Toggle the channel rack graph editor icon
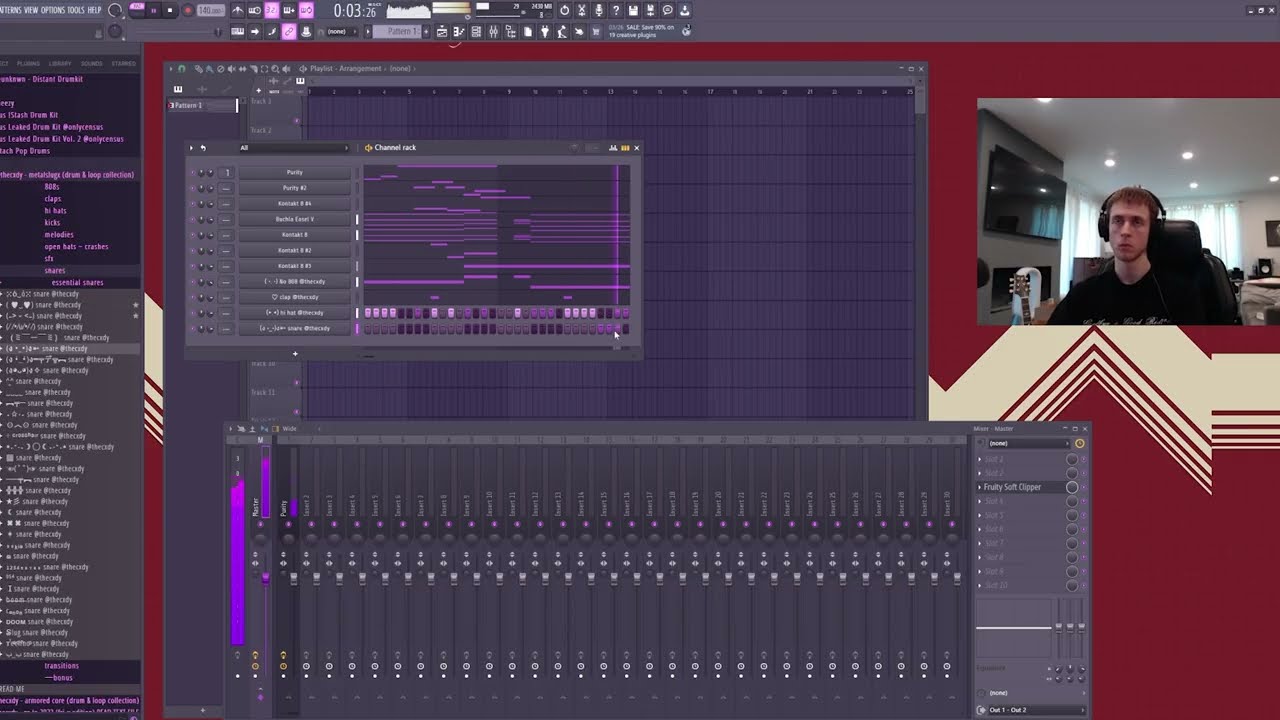Image resolution: width=1280 pixels, height=720 pixels. click(613, 148)
